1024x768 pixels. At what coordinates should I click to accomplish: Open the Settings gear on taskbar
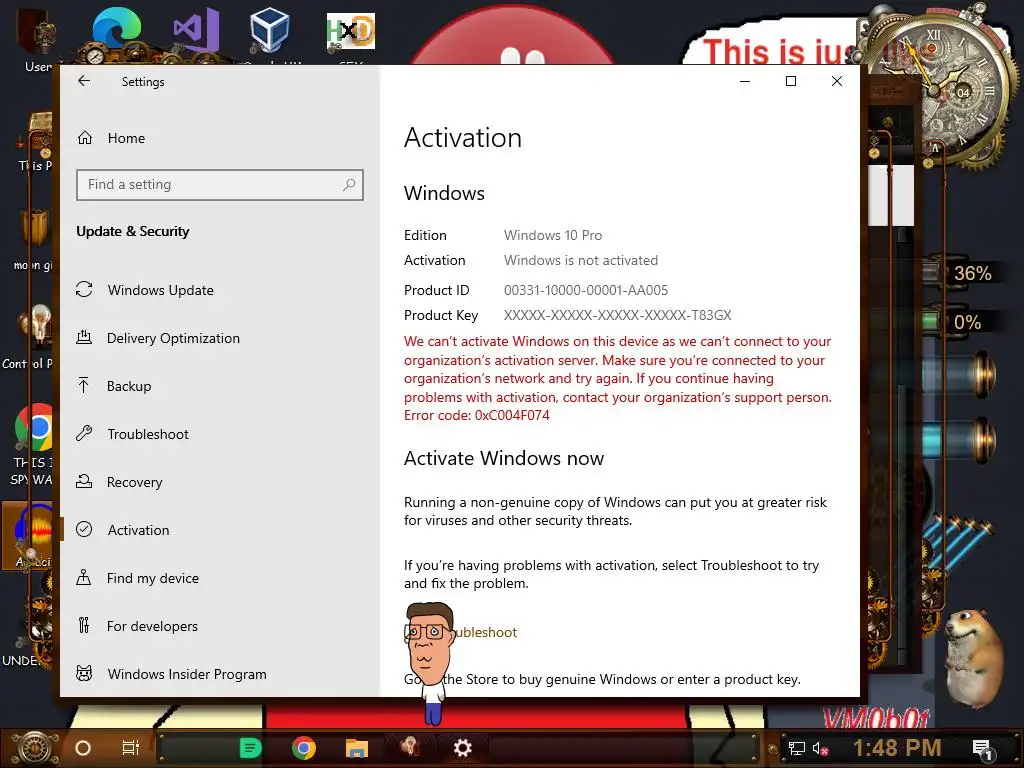point(462,748)
